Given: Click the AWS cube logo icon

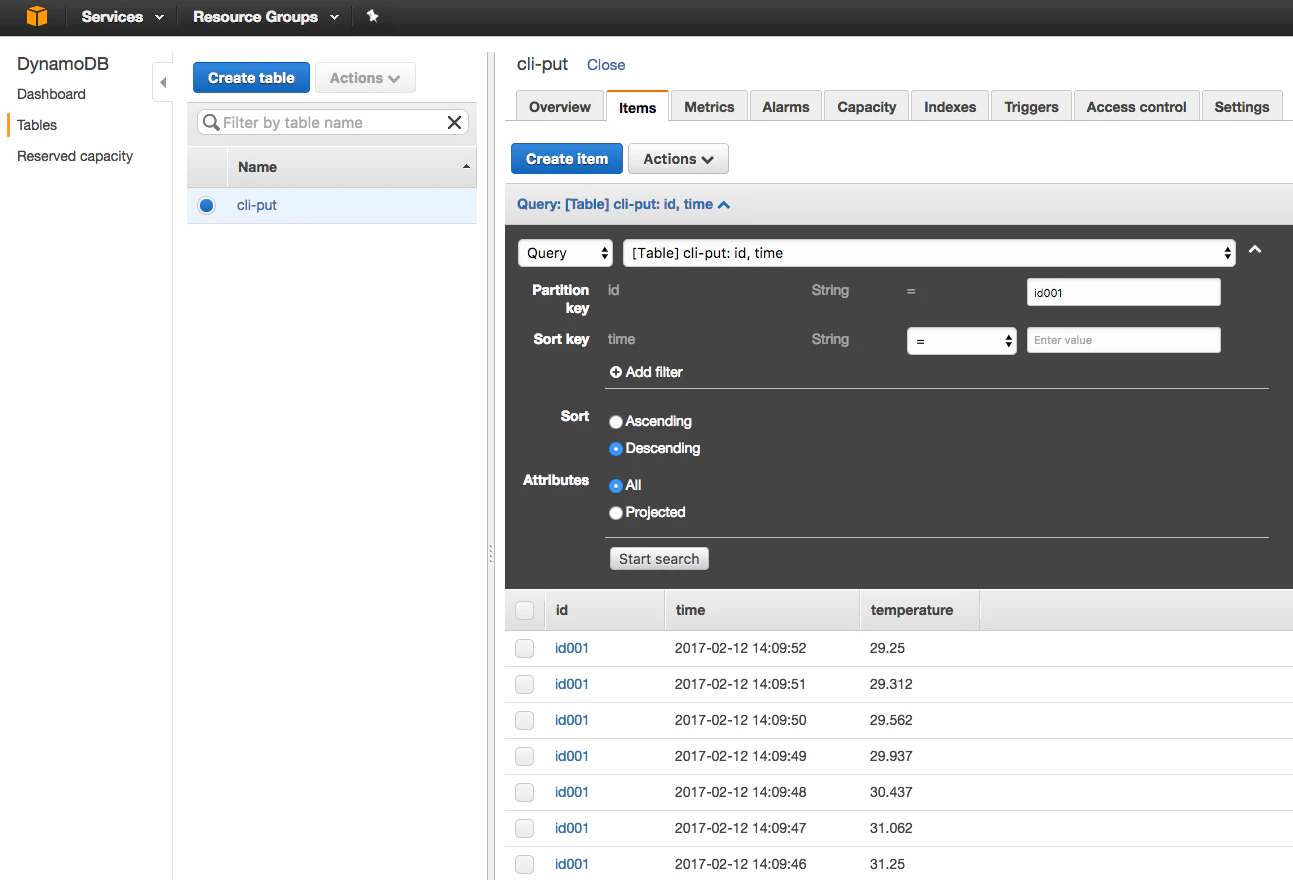Looking at the screenshot, I should pos(37,16).
